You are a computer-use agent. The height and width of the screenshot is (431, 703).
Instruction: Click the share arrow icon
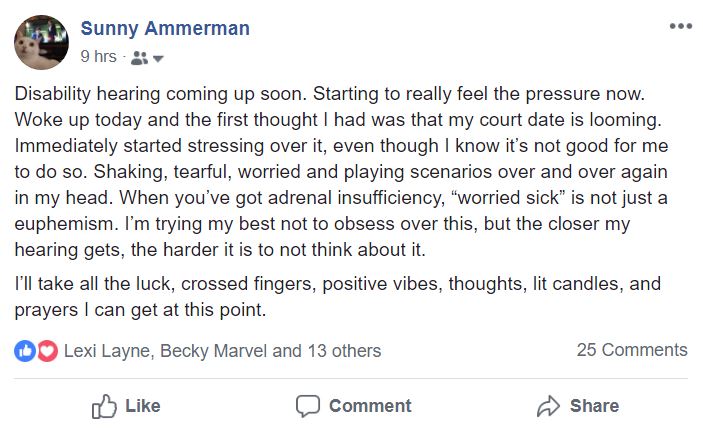click(x=547, y=405)
